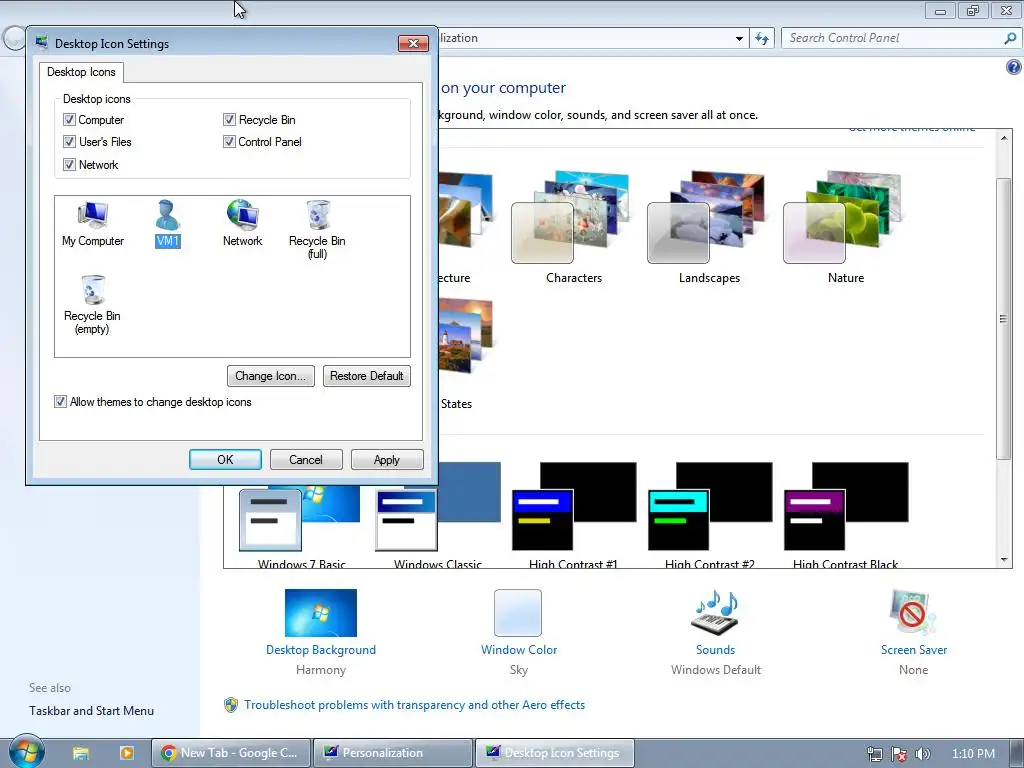This screenshot has height=768, width=1024.
Task: Choose the Characters theme
Action: click(x=573, y=228)
